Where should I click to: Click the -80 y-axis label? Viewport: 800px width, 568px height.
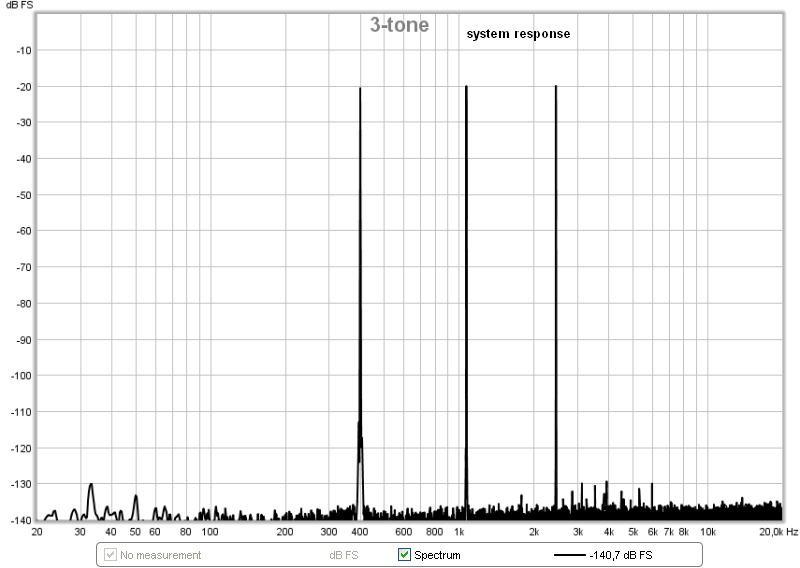(x=24, y=303)
